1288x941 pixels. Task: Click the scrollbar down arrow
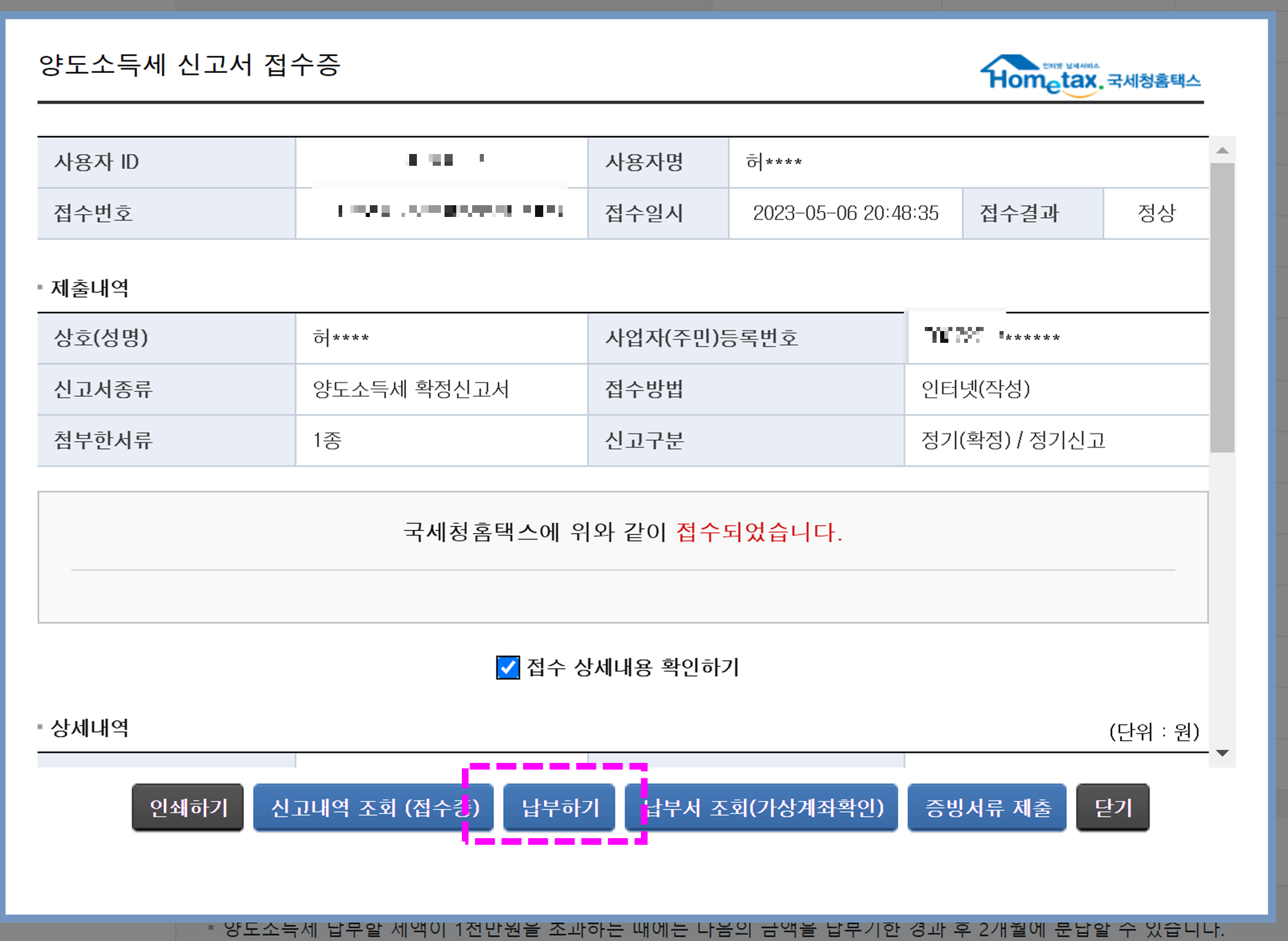[1222, 753]
